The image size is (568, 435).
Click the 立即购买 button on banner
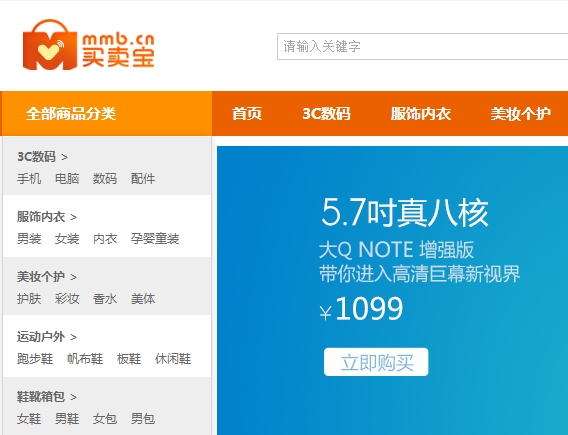click(376, 362)
